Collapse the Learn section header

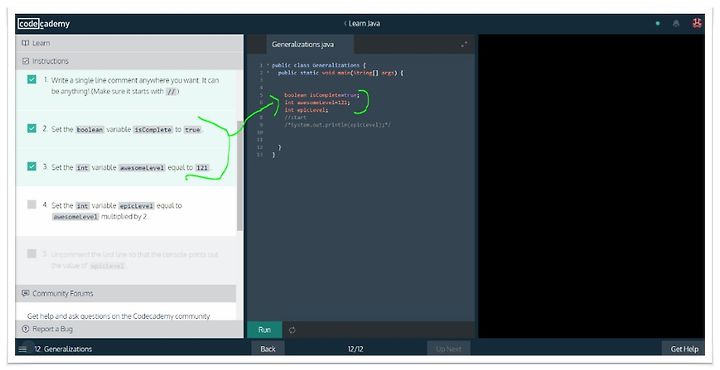(x=129, y=43)
